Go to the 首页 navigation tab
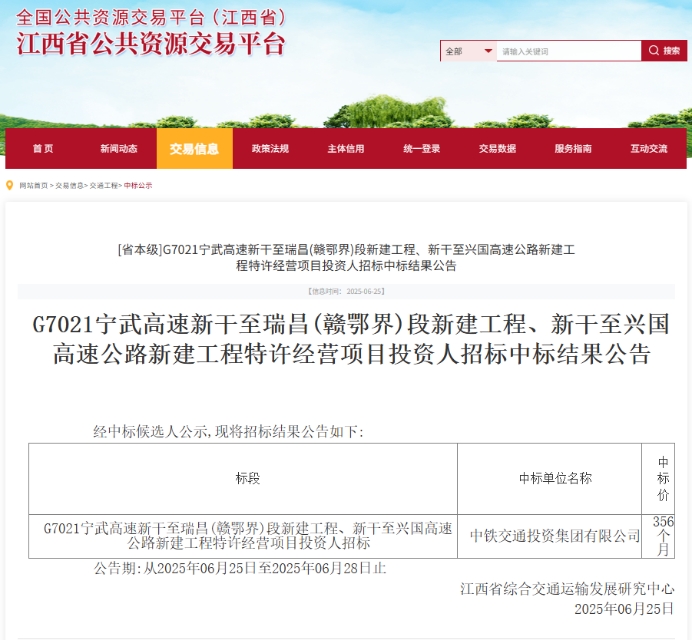This screenshot has width=692, height=641. tap(43, 149)
